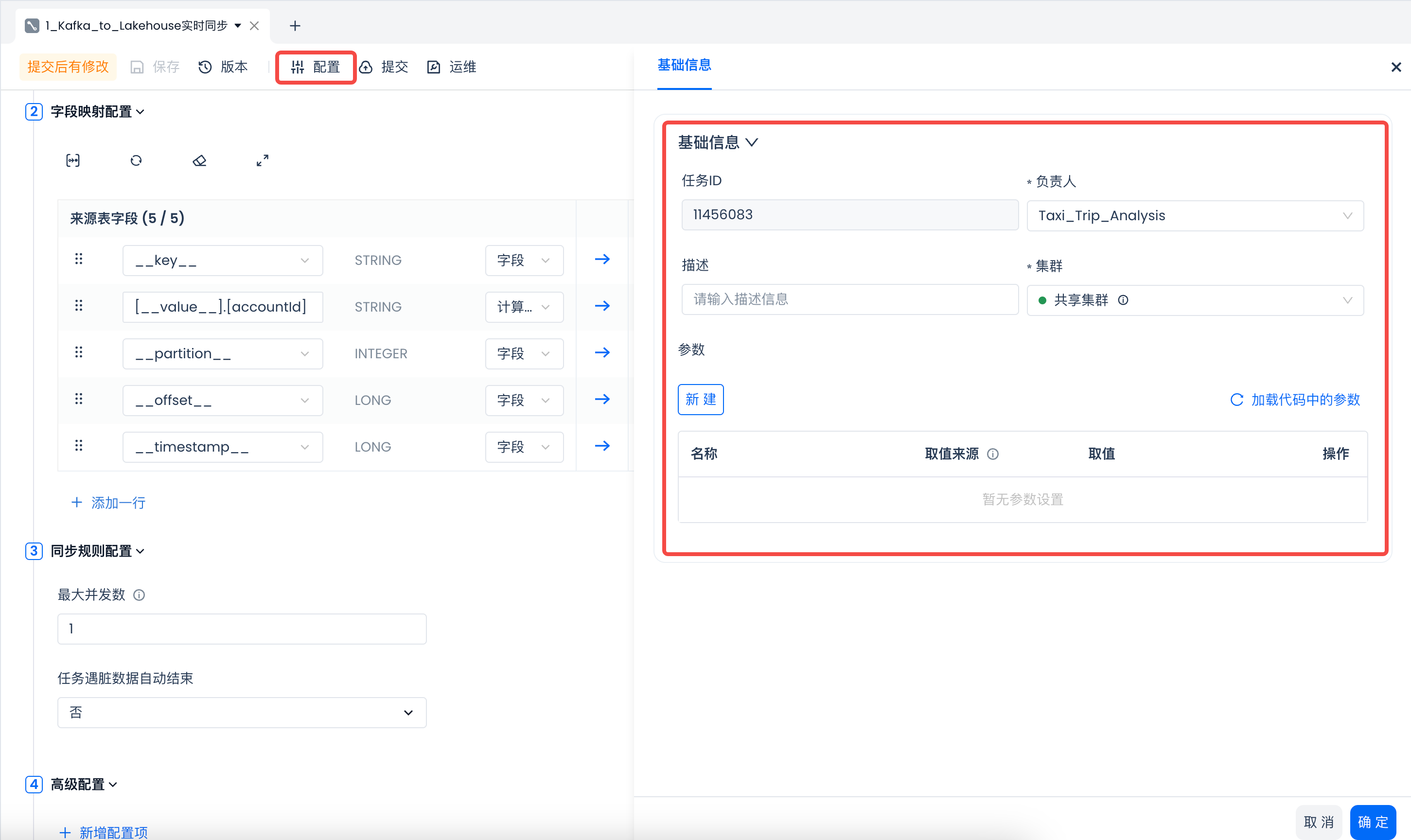
Task: Click the 新建 parameter button
Action: [700, 400]
